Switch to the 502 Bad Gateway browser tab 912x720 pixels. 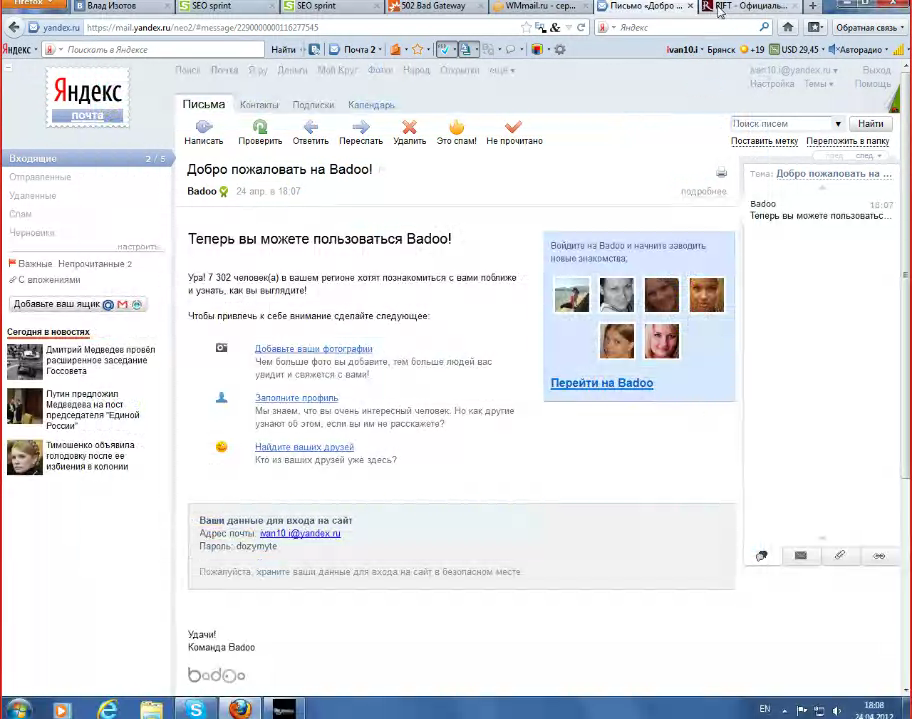(x=433, y=6)
